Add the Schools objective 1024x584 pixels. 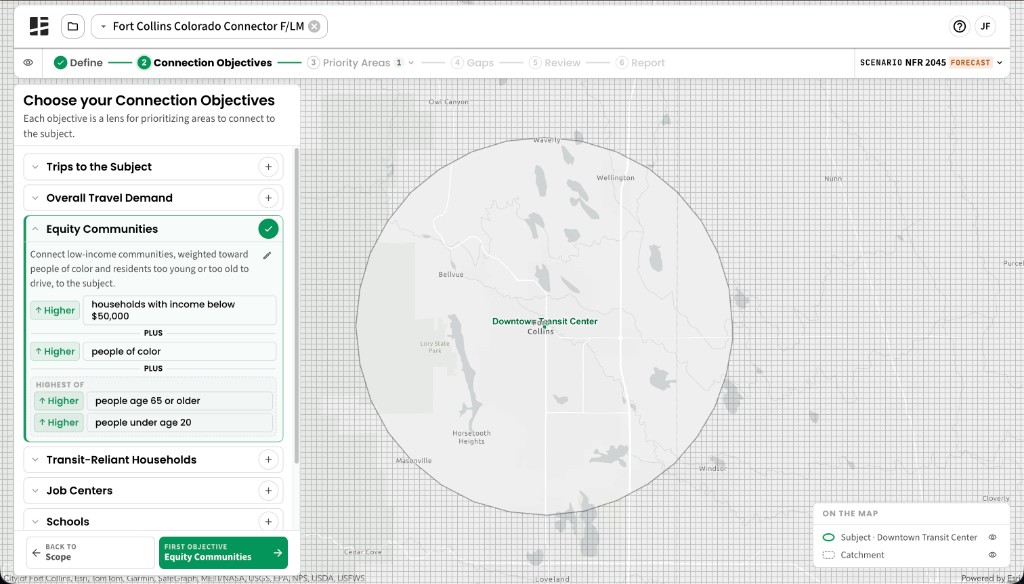tap(268, 522)
